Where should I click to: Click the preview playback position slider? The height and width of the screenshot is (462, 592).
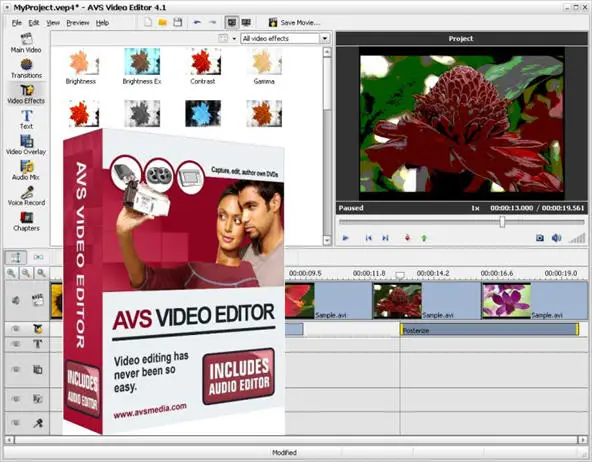pyautogui.click(x=461, y=222)
